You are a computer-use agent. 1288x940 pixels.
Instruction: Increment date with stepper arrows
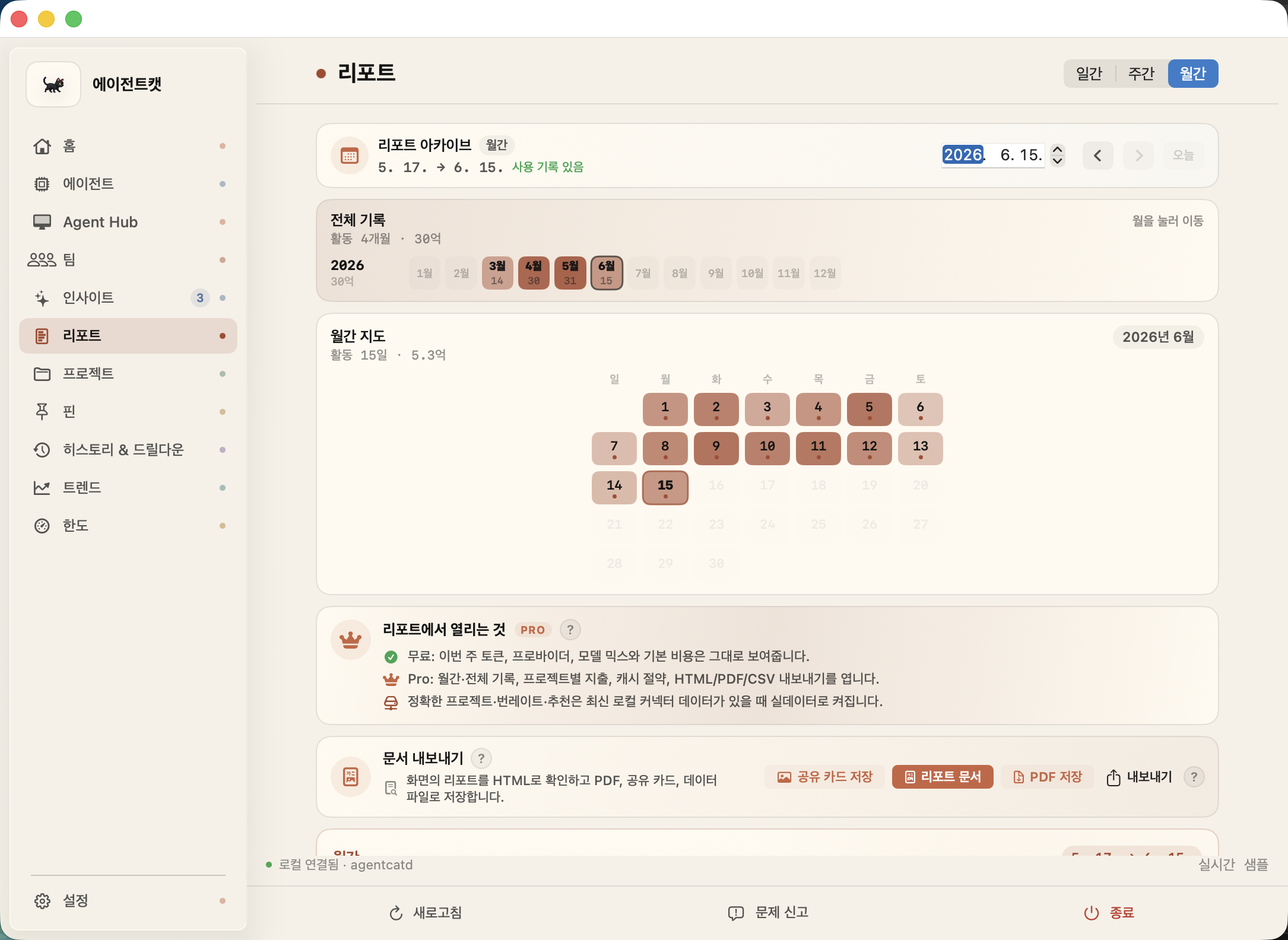click(1058, 150)
